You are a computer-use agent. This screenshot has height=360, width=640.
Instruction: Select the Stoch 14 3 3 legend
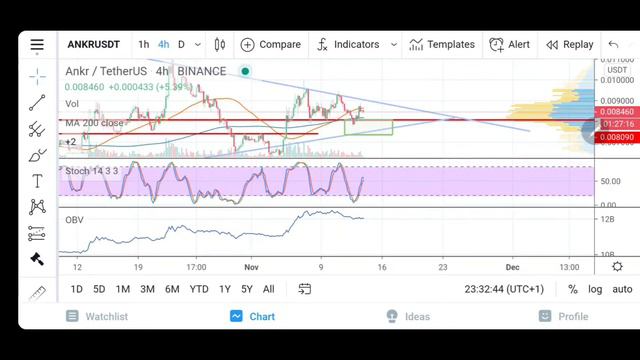91,171
